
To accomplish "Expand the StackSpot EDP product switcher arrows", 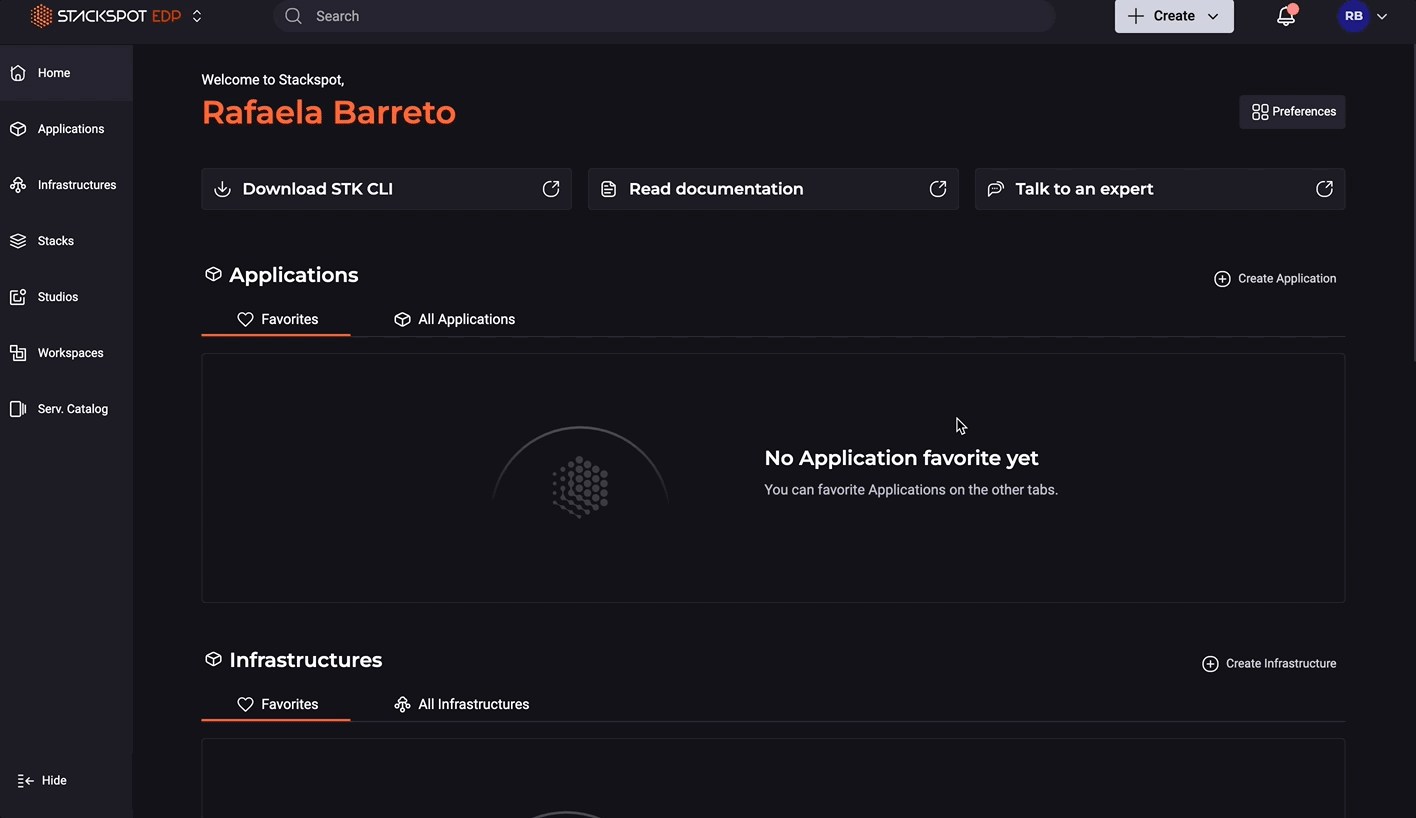I will (197, 16).
